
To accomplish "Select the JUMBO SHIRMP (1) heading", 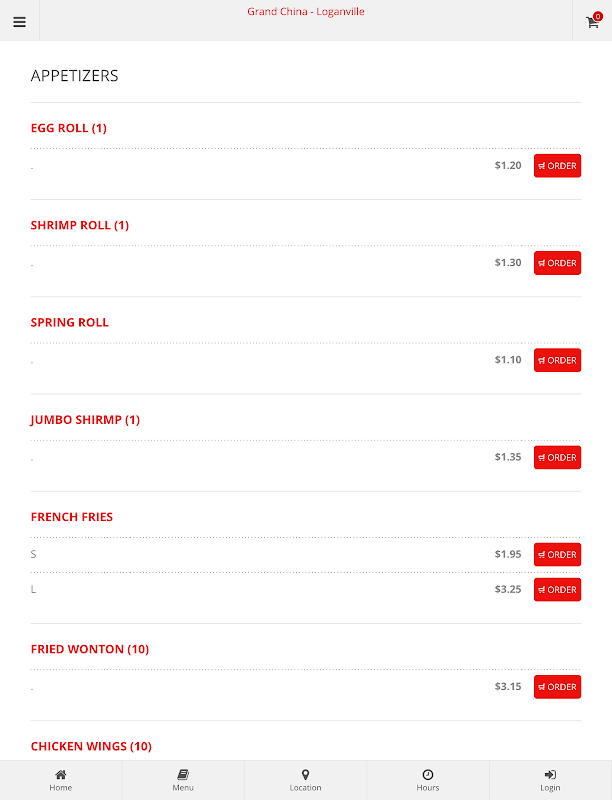I will (x=85, y=420).
